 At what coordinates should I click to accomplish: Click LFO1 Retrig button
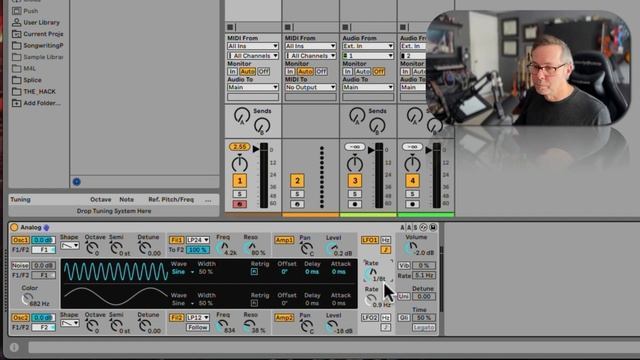click(254, 272)
